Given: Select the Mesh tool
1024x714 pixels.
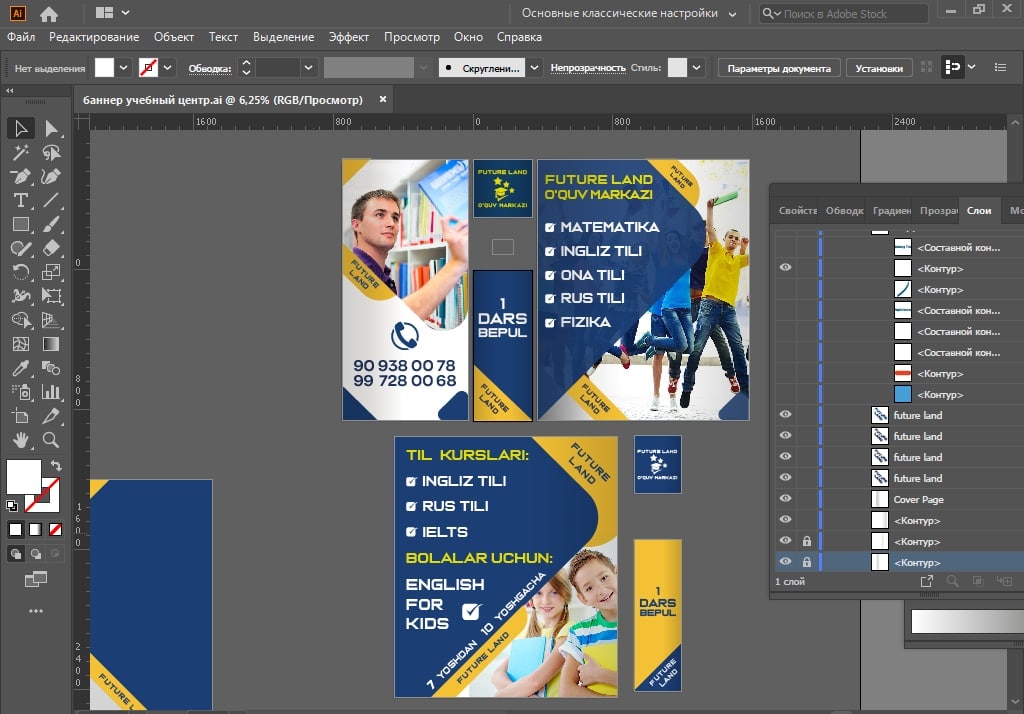Looking at the screenshot, I should [x=20, y=344].
